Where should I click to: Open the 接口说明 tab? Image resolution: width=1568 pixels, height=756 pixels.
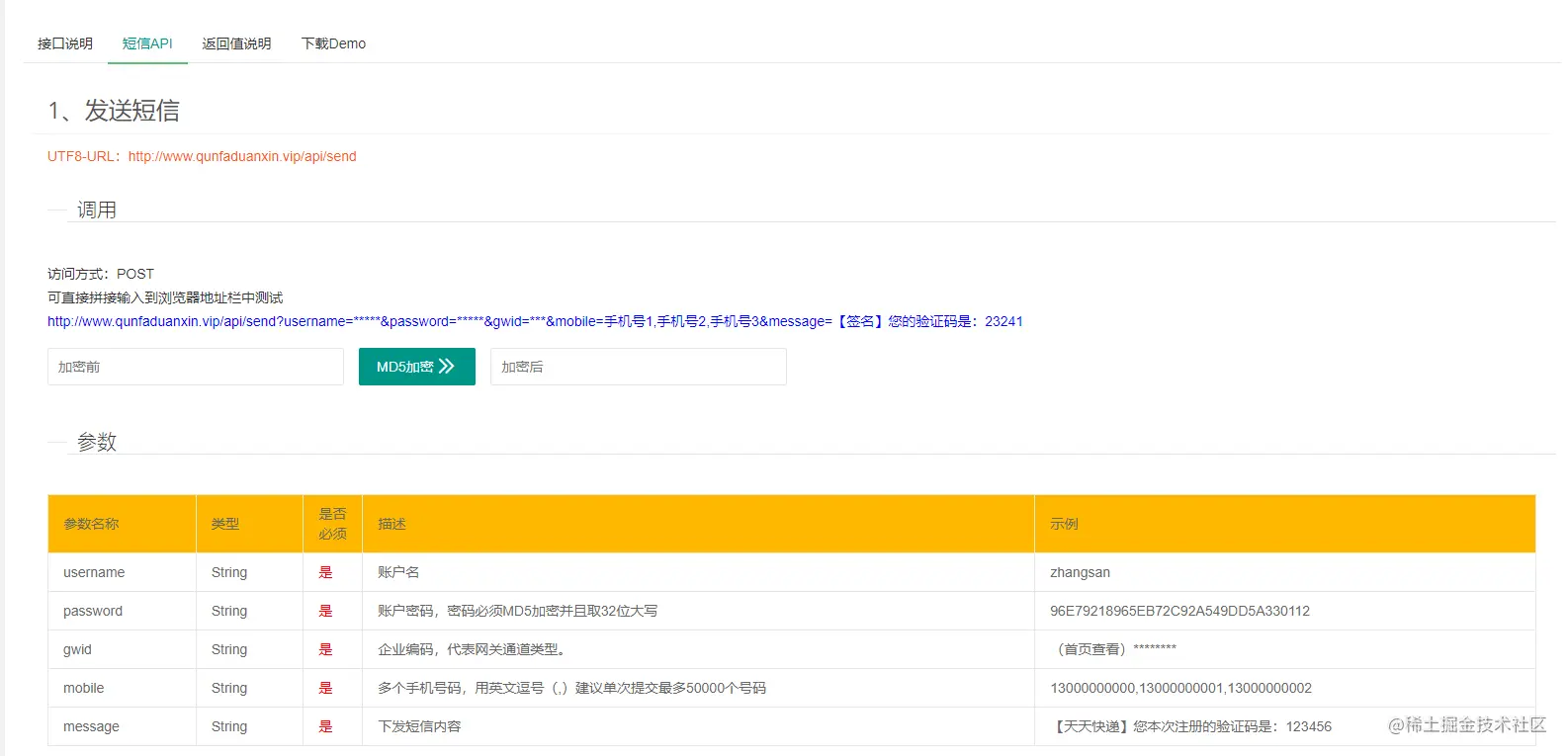pos(65,43)
